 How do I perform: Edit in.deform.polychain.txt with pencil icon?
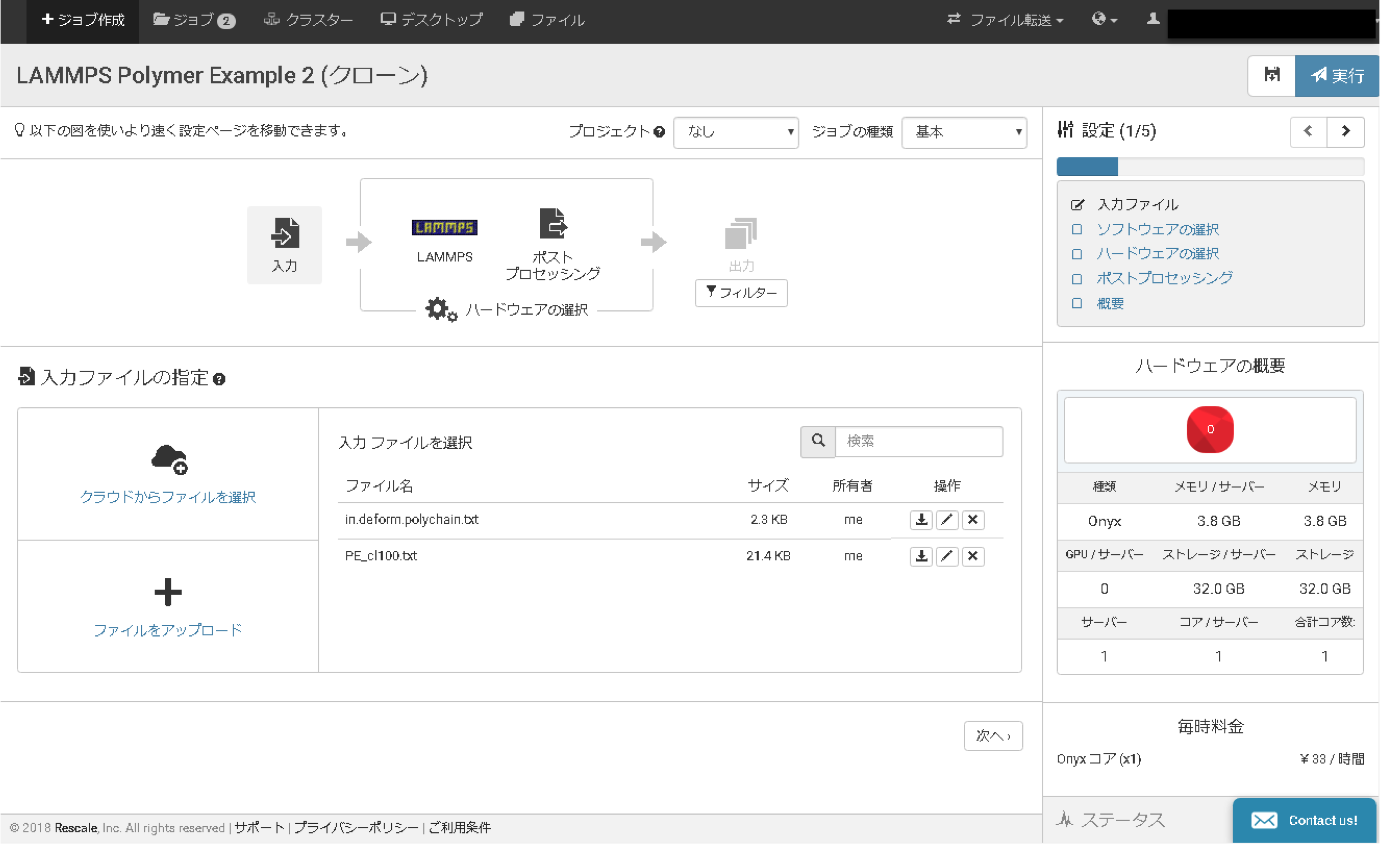947,520
